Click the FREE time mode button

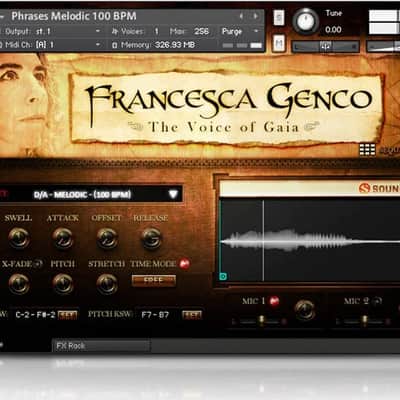[154, 281]
